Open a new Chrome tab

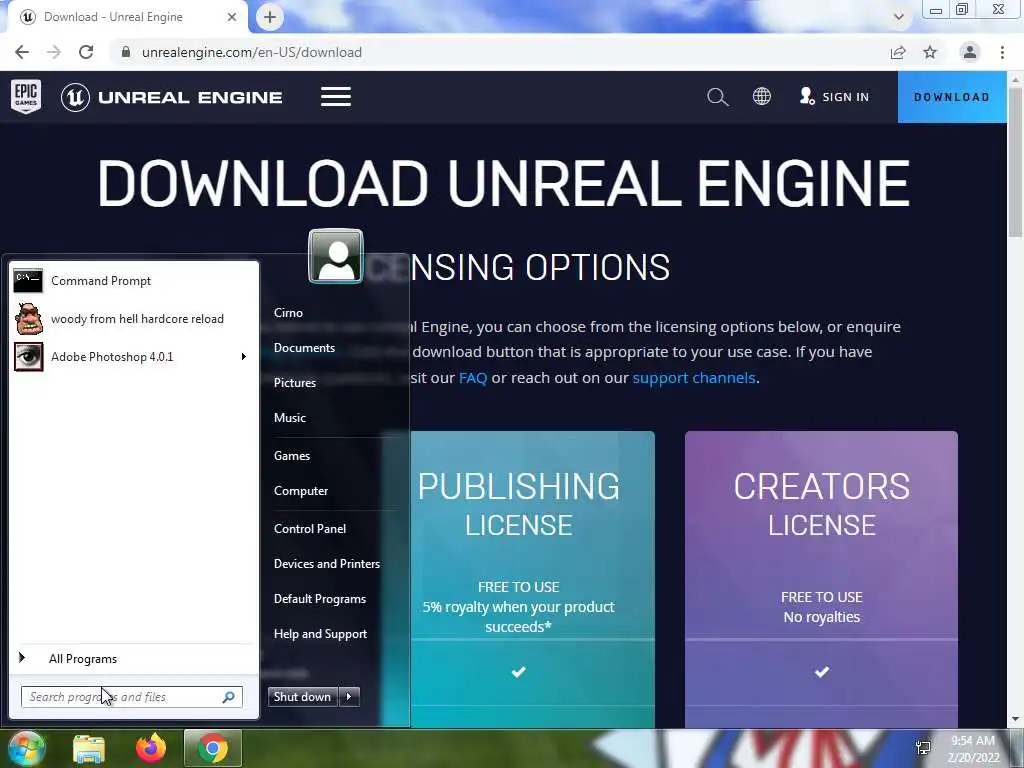(x=270, y=17)
